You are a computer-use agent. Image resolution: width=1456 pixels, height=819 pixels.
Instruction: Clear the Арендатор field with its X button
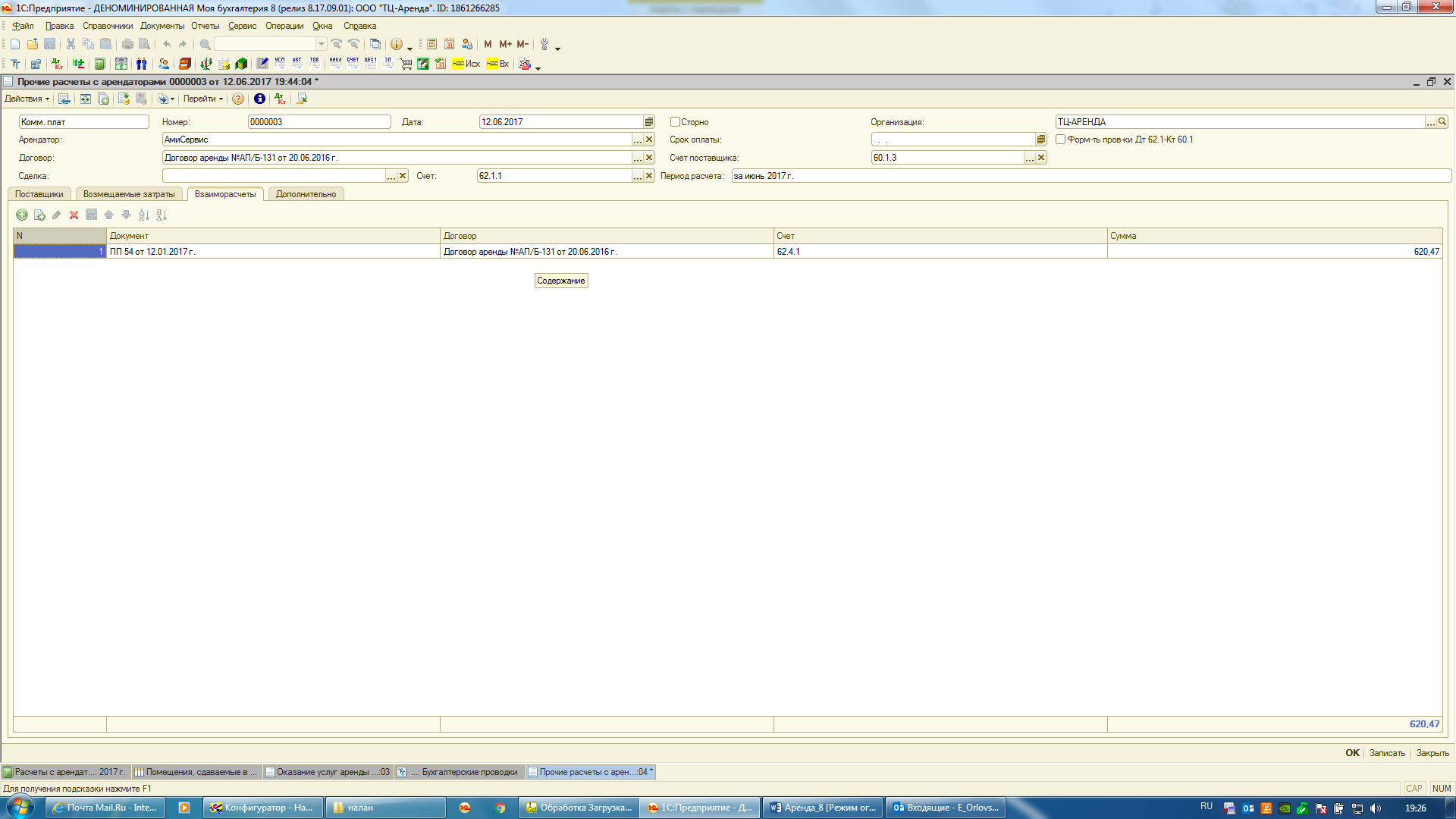[x=649, y=140]
